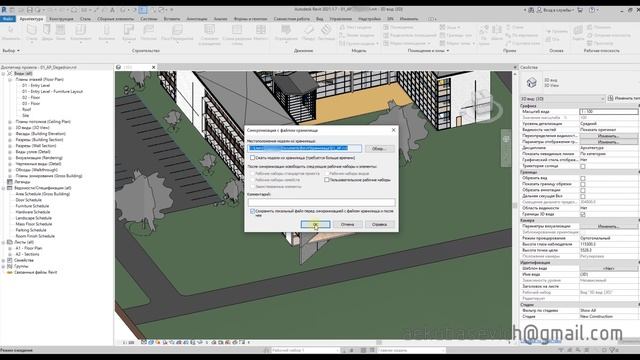640x360 pixels.
Task: Click Справка button in sync dialog
Action: click(x=379, y=224)
